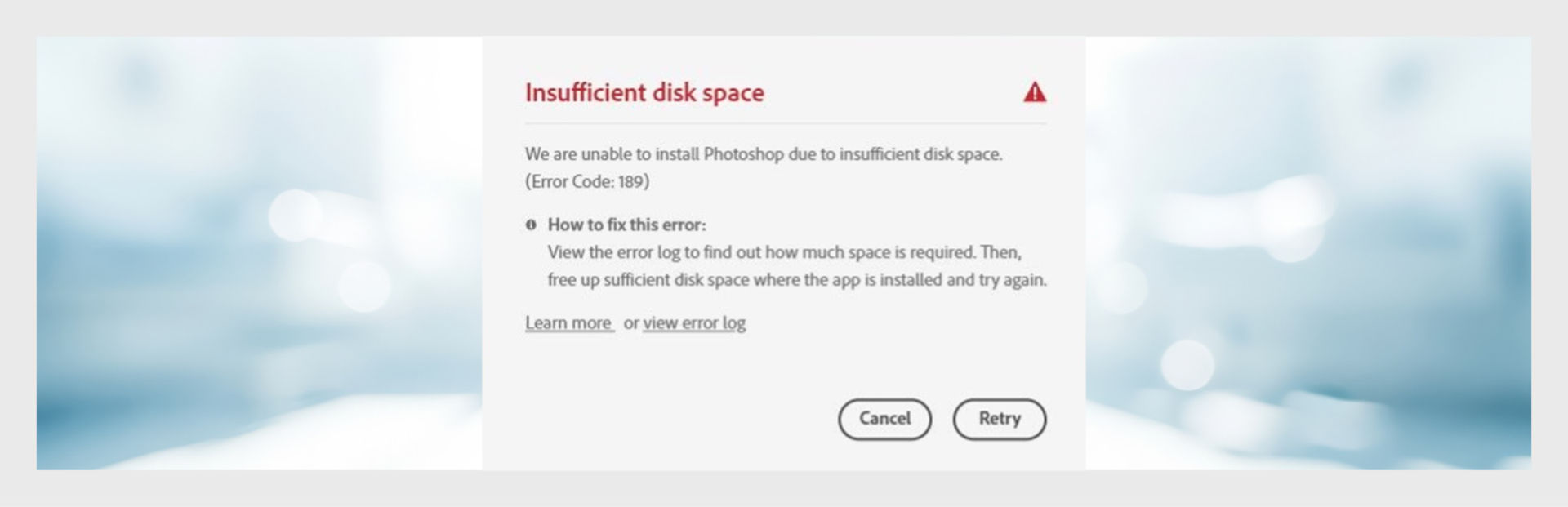Image resolution: width=1568 pixels, height=507 pixels.
Task: Click the "(Error Code: 189)" text
Action: [x=587, y=181]
